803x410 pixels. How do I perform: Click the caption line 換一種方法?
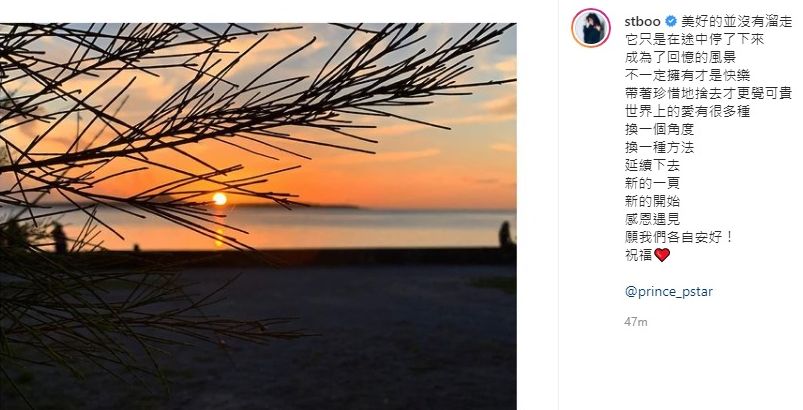(x=660, y=147)
